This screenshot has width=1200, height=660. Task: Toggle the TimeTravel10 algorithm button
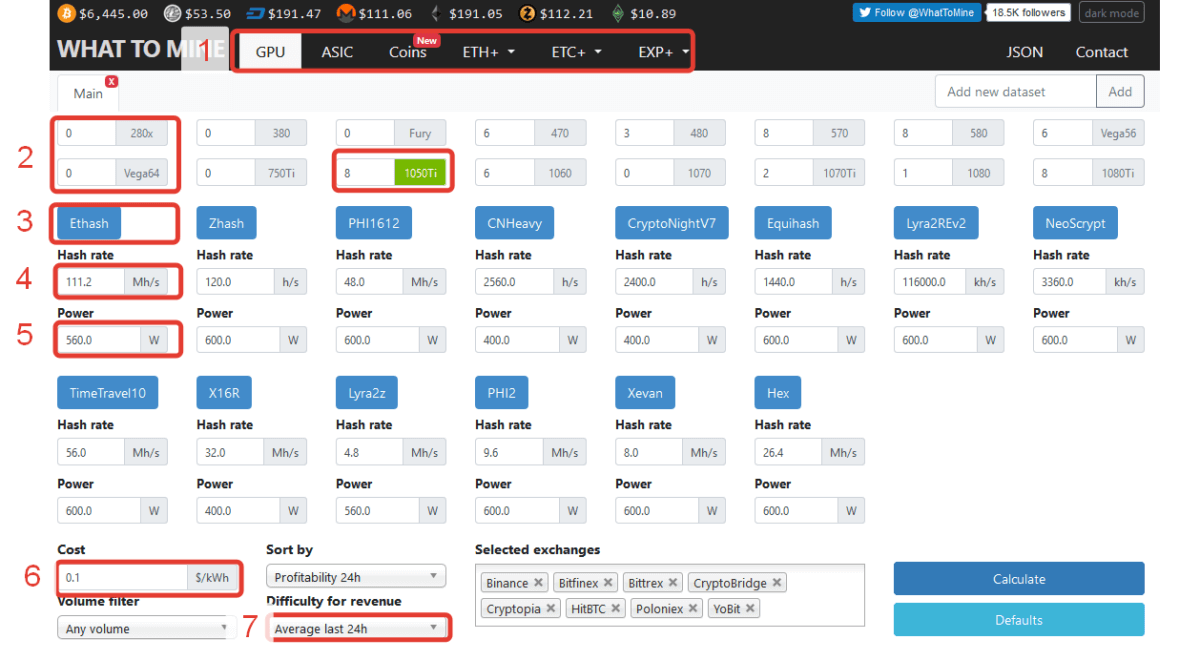108,393
